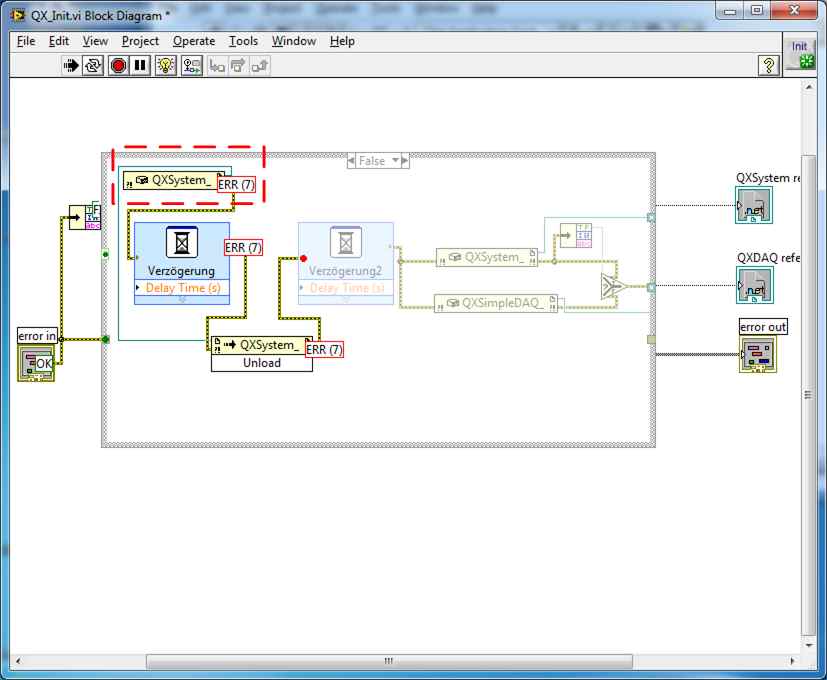The width and height of the screenshot is (827, 680).
Task: Click the error output tunnel on case structure
Action: [x=651, y=340]
